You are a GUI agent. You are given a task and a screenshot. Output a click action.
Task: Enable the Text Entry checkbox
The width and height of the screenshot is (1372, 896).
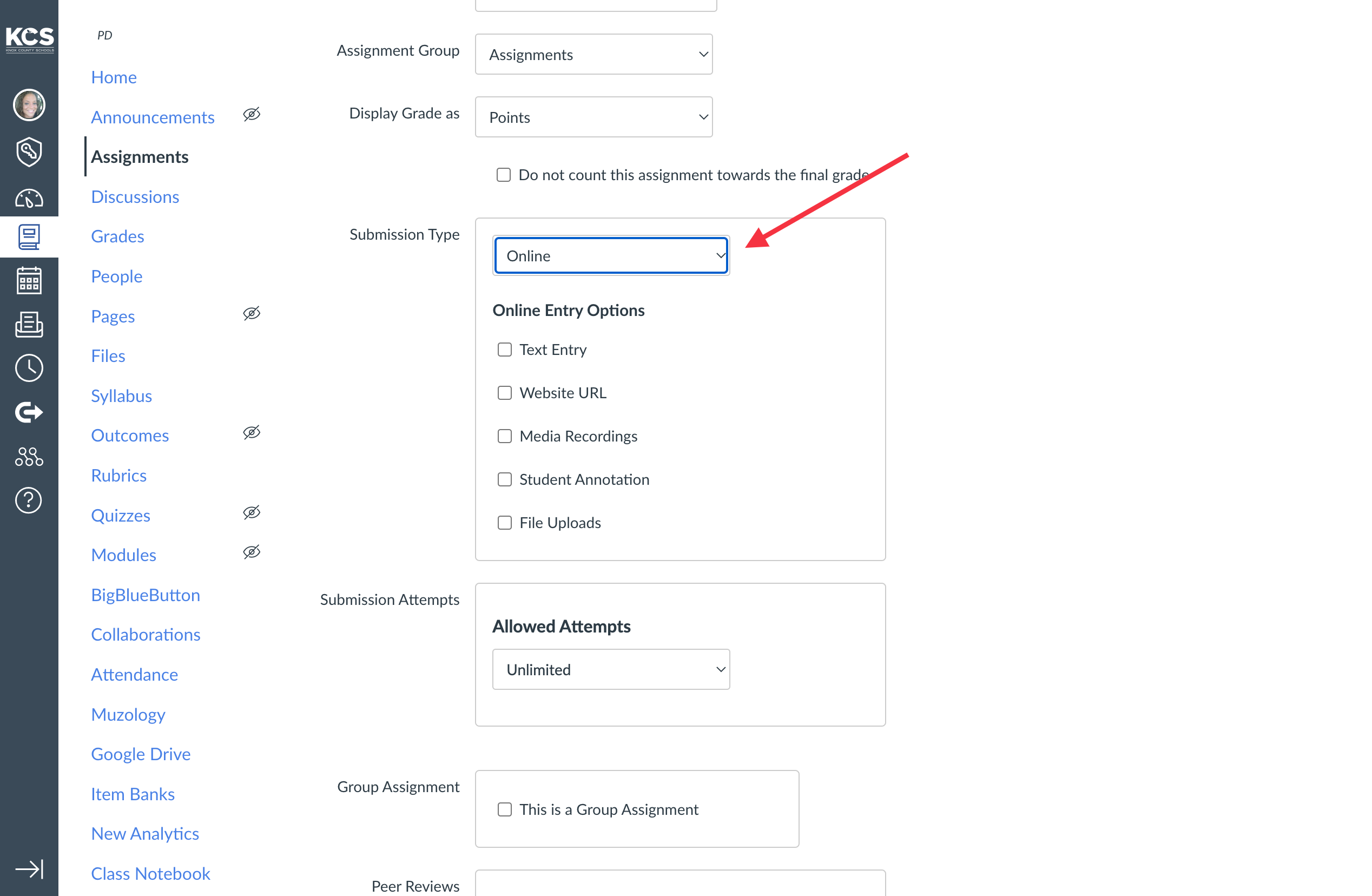pyautogui.click(x=504, y=350)
